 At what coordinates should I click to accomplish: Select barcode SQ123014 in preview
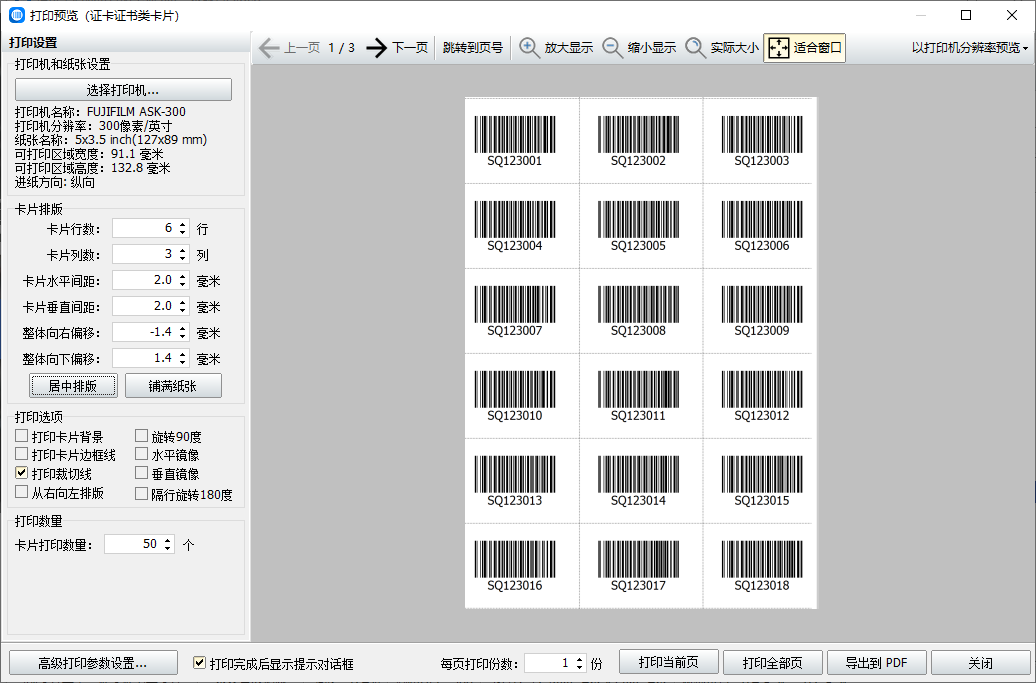click(638, 481)
